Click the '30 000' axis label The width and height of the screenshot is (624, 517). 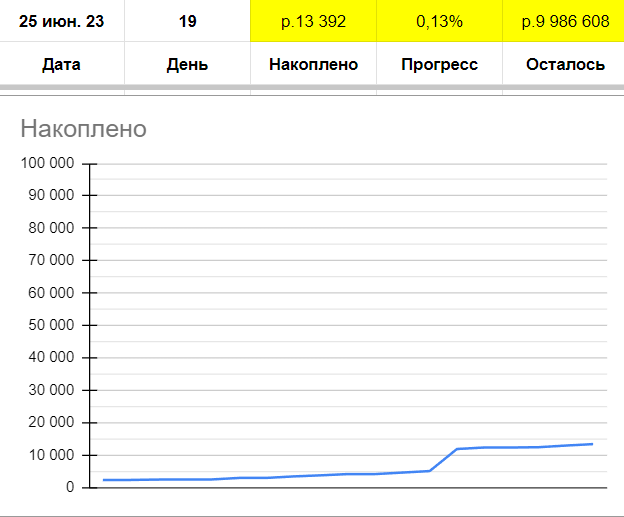[51, 390]
